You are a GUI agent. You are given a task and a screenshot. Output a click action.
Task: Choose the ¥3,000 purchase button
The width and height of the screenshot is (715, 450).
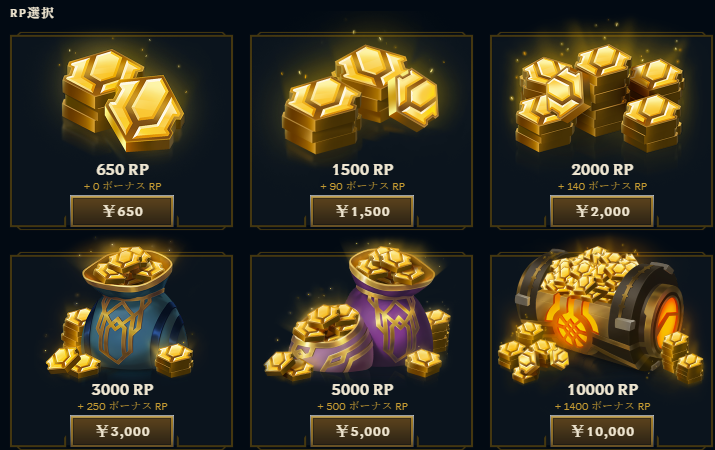tap(122, 431)
